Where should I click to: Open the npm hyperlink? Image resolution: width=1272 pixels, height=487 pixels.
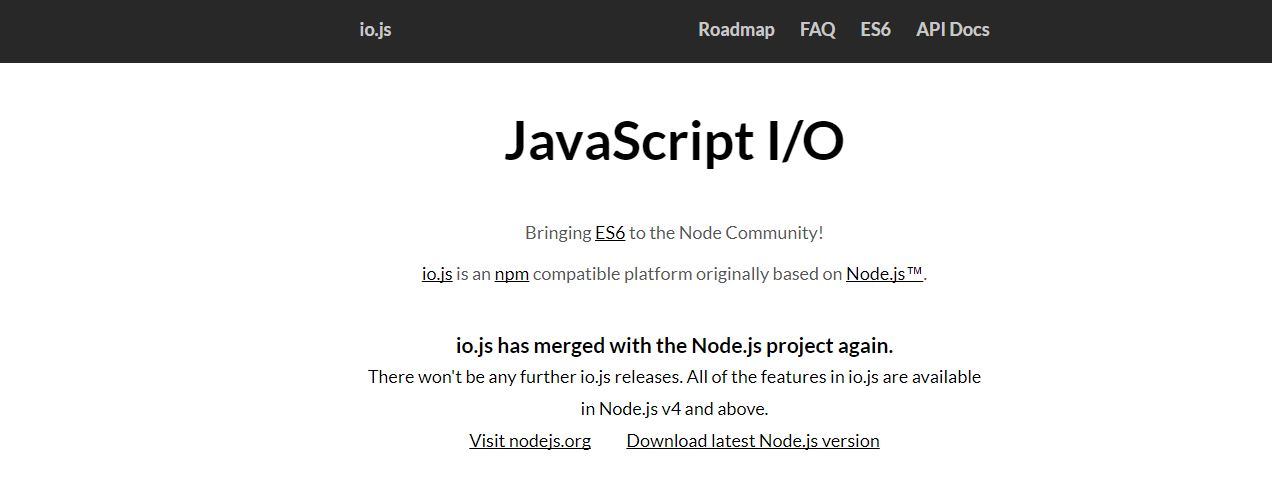[x=511, y=274]
